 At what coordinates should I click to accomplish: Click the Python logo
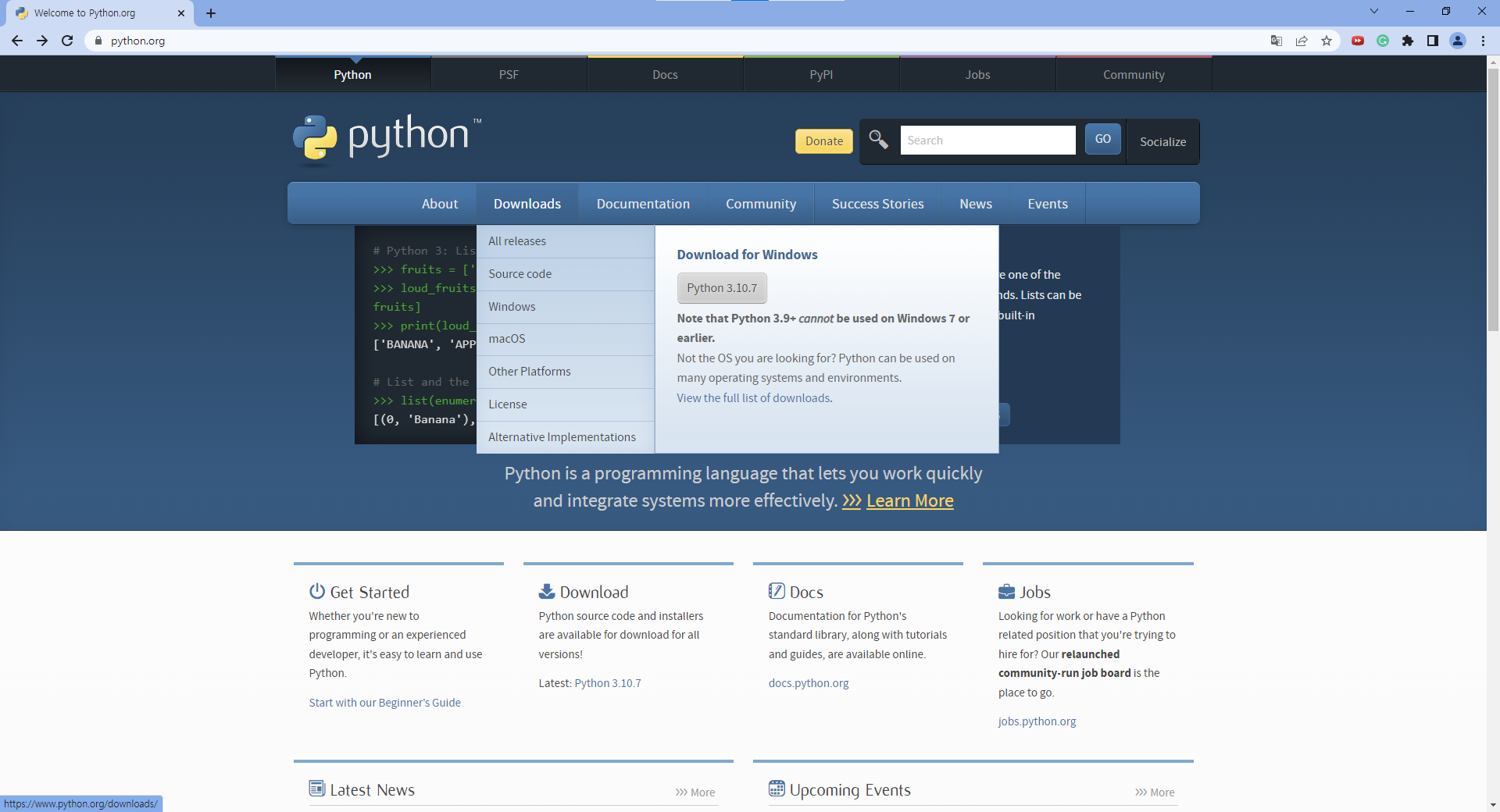(x=387, y=140)
